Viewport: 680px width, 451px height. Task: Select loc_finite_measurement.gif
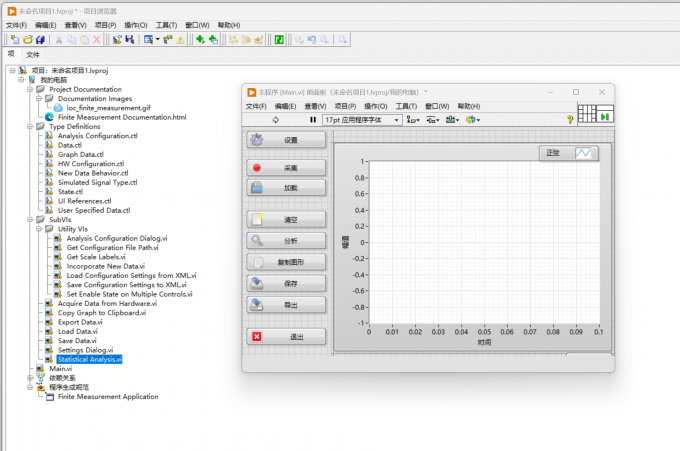[x=108, y=108]
